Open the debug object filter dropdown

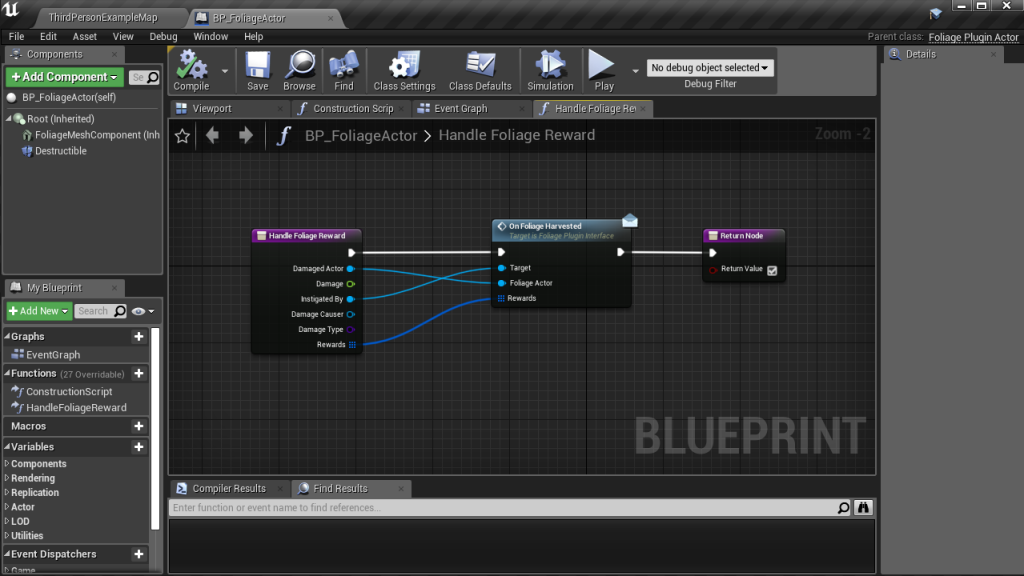coord(710,68)
